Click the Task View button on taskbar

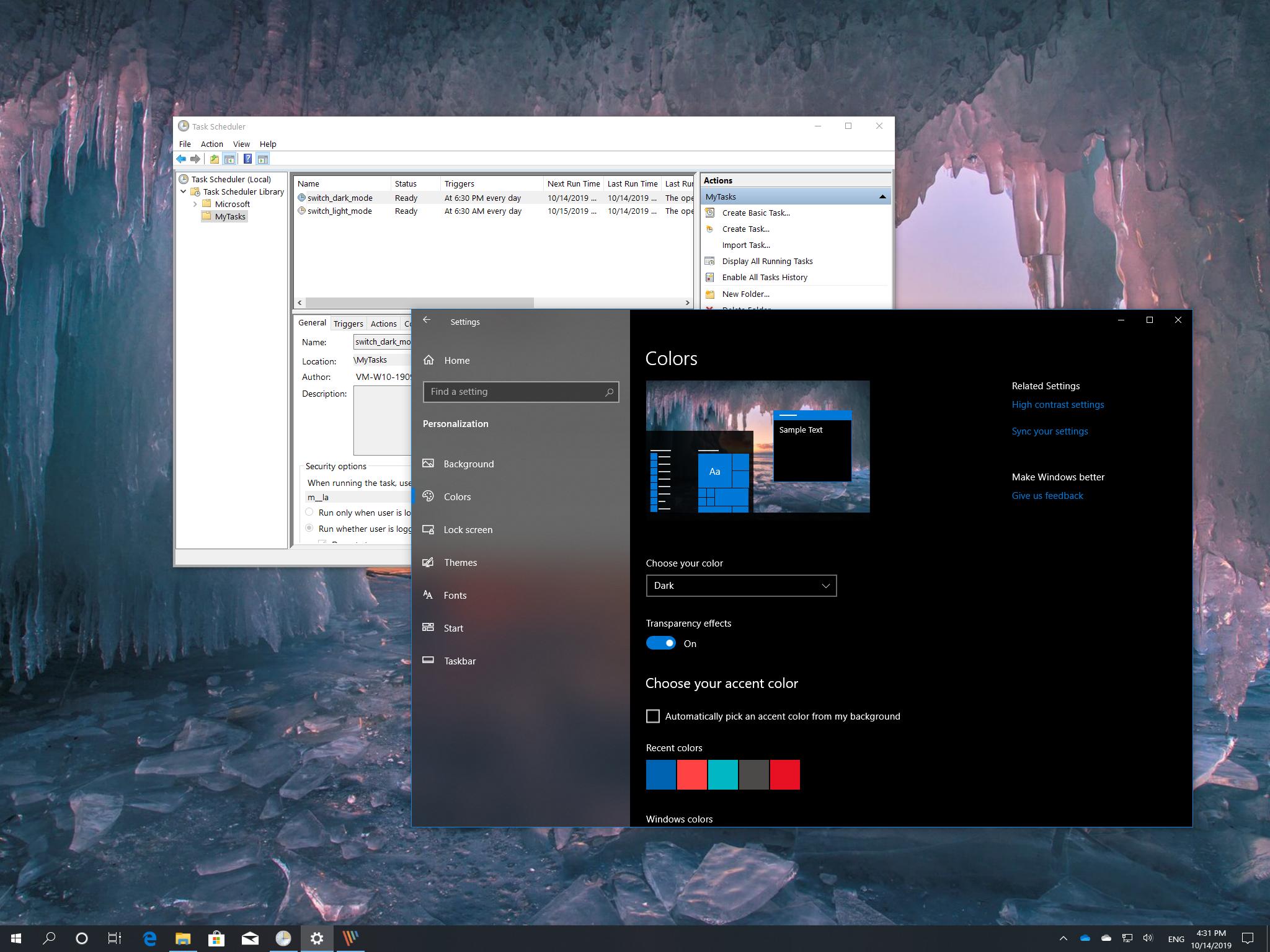115,938
